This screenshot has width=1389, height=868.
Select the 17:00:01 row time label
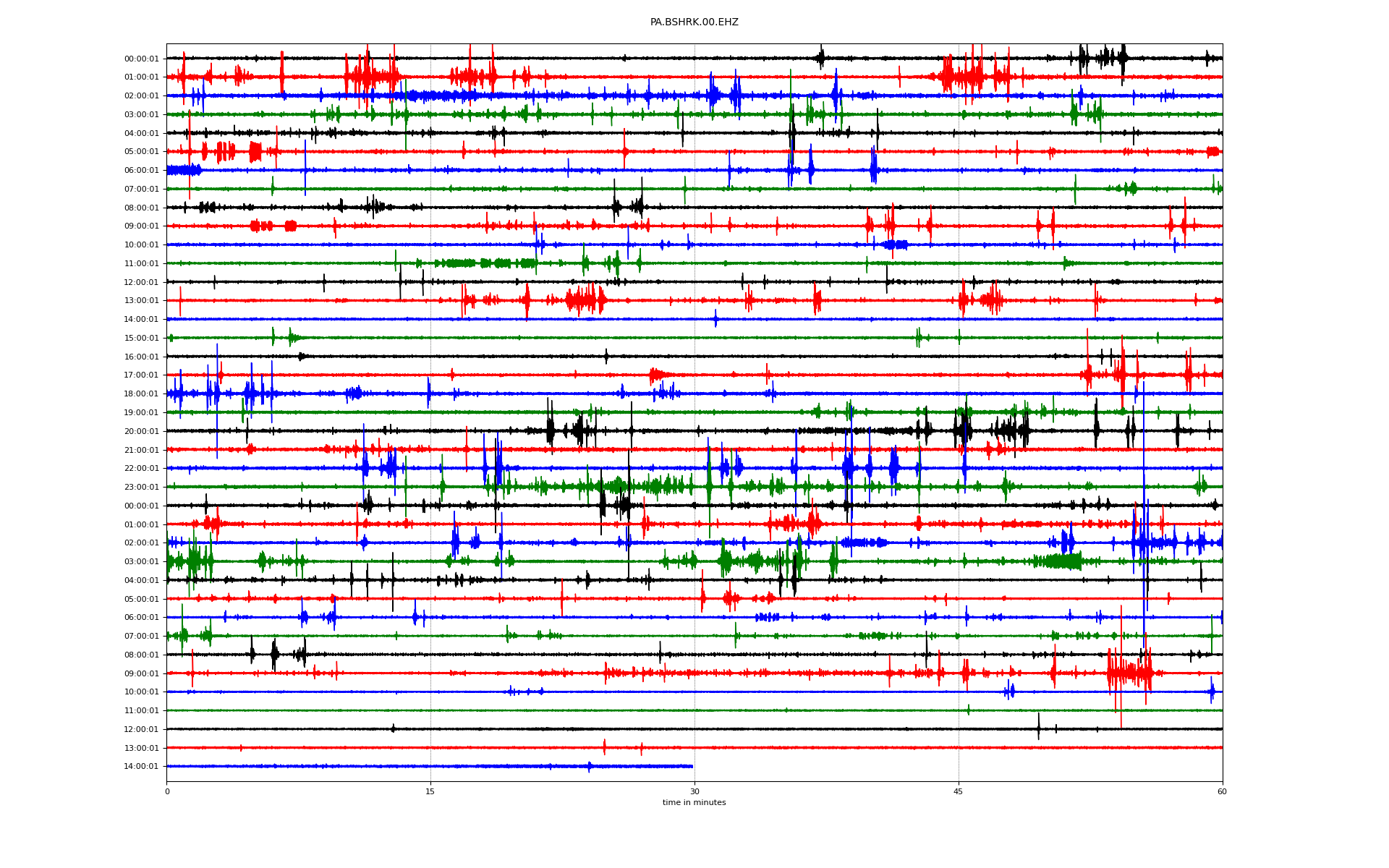[x=141, y=375]
